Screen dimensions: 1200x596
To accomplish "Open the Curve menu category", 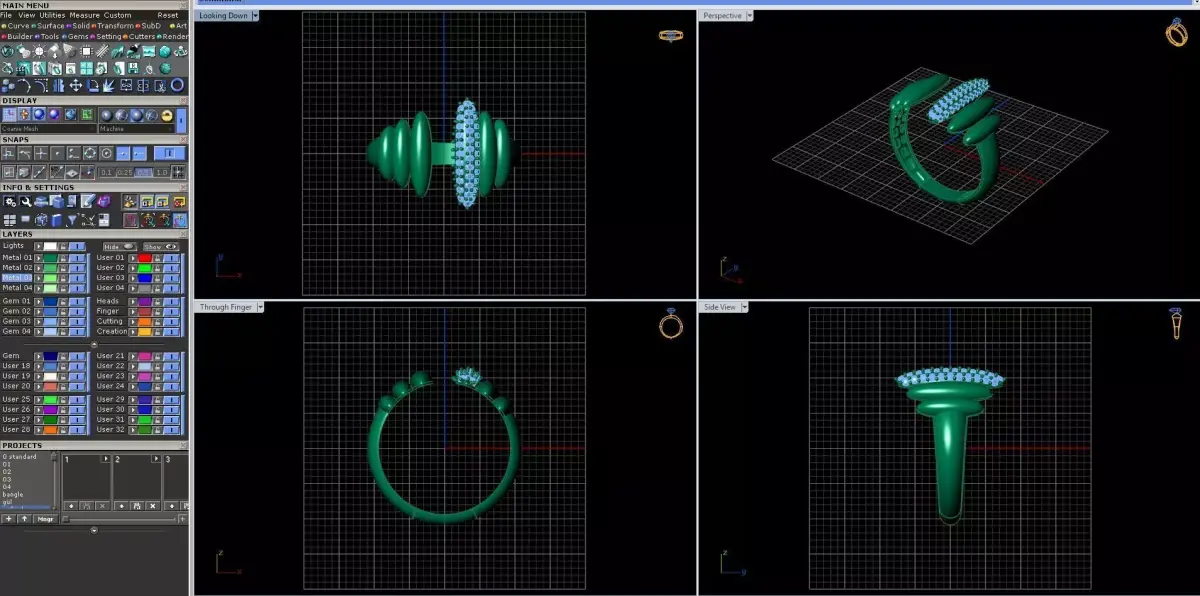I will click(x=18, y=26).
